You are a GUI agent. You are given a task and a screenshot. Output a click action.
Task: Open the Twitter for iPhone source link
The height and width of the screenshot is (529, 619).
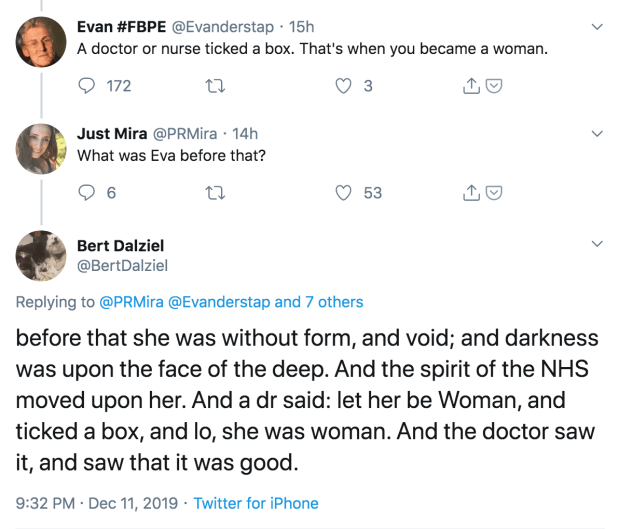pyautogui.click(x=256, y=503)
